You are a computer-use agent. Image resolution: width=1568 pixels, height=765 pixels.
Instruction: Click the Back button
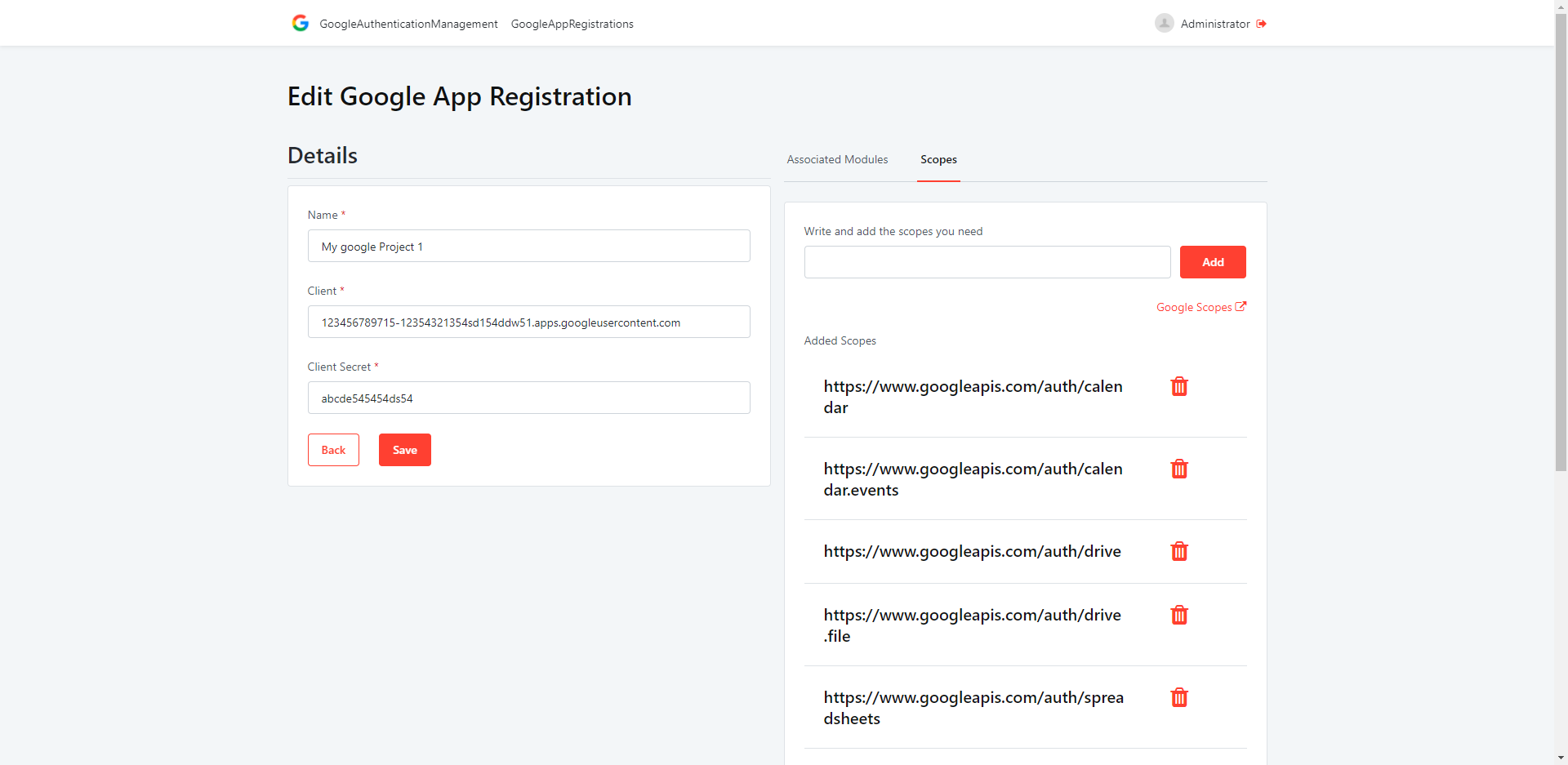click(332, 450)
